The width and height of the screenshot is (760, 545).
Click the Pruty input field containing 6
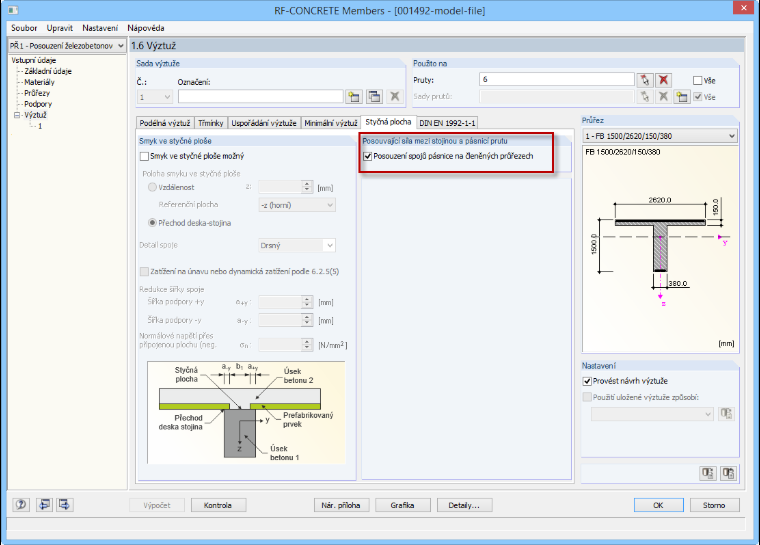coord(556,80)
